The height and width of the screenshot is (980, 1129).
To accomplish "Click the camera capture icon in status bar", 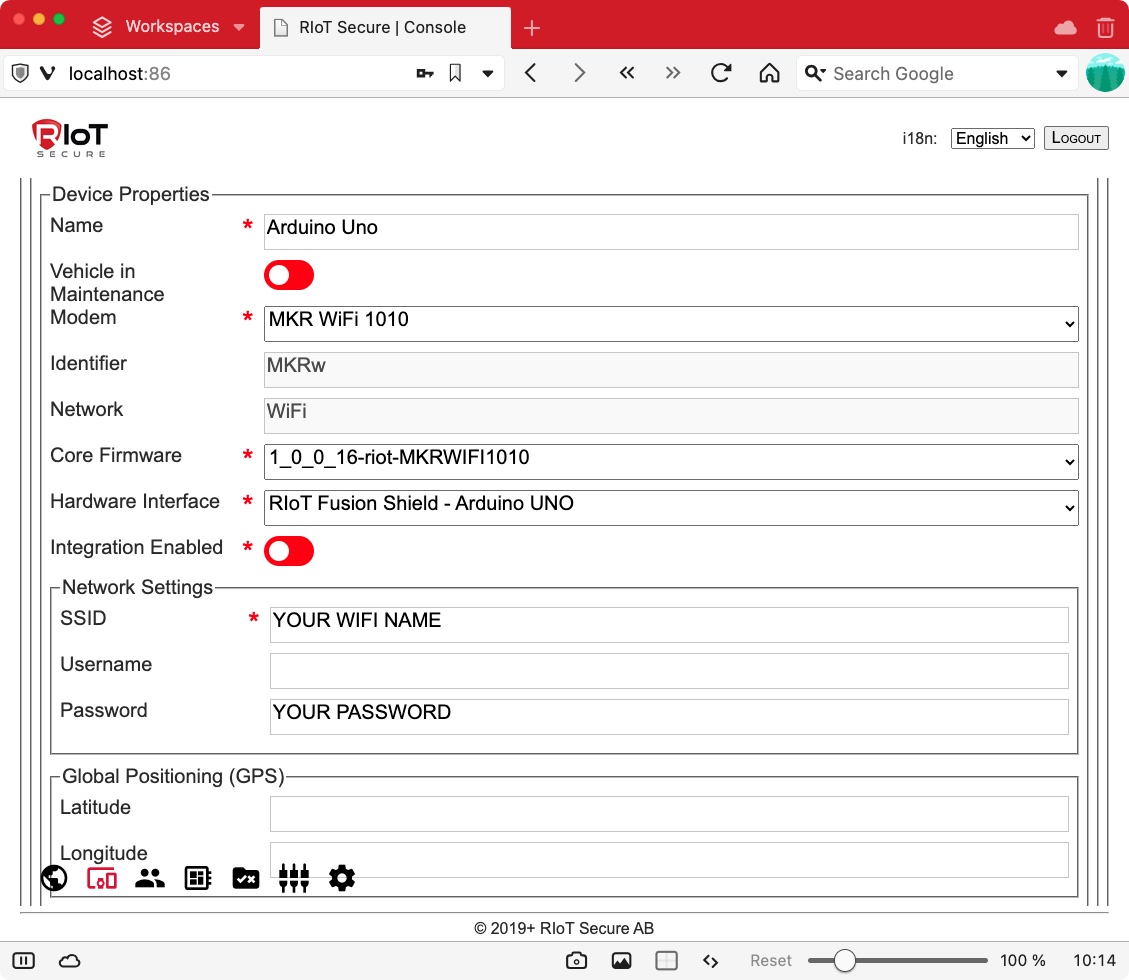I will pos(576,960).
